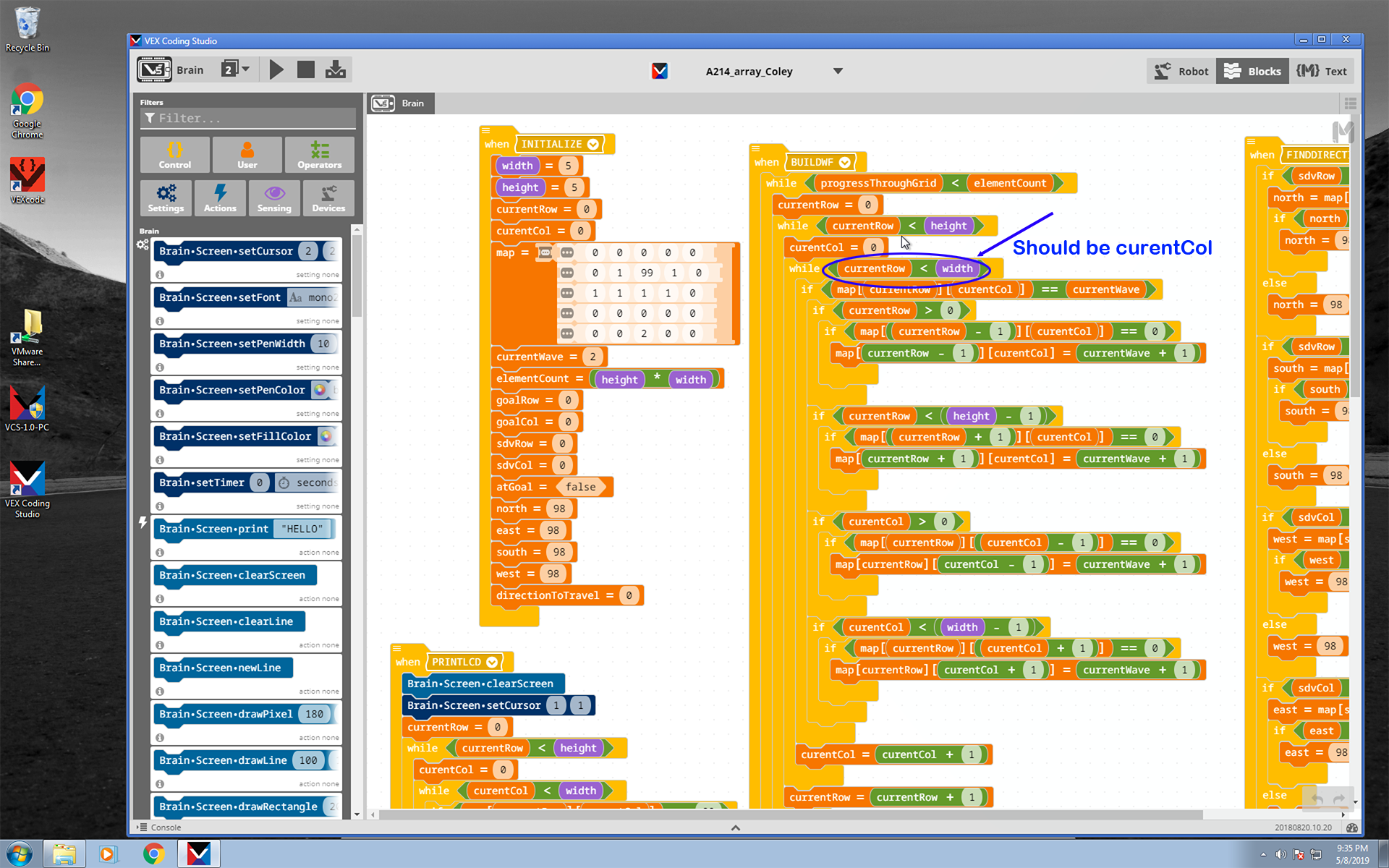Viewport: 1389px width, 868px height.
Task: Show Settings block category
Action: point(166,198)
